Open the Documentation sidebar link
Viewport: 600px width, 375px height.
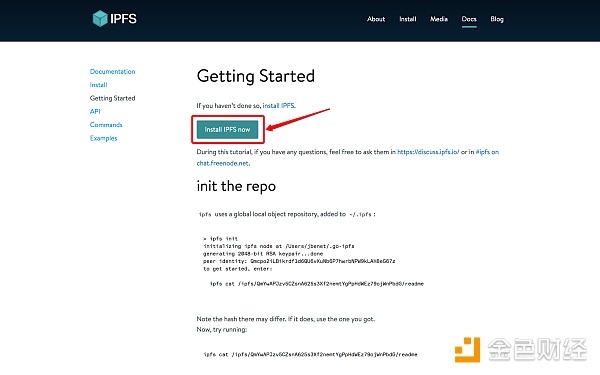(x=112, y=72)
